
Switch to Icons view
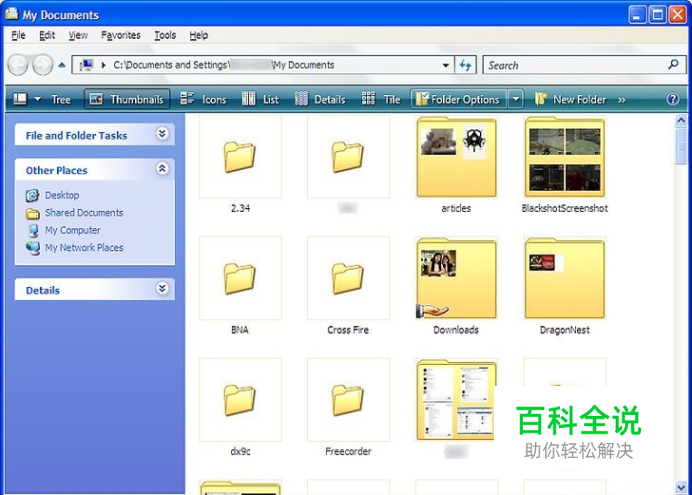(203, 99)
